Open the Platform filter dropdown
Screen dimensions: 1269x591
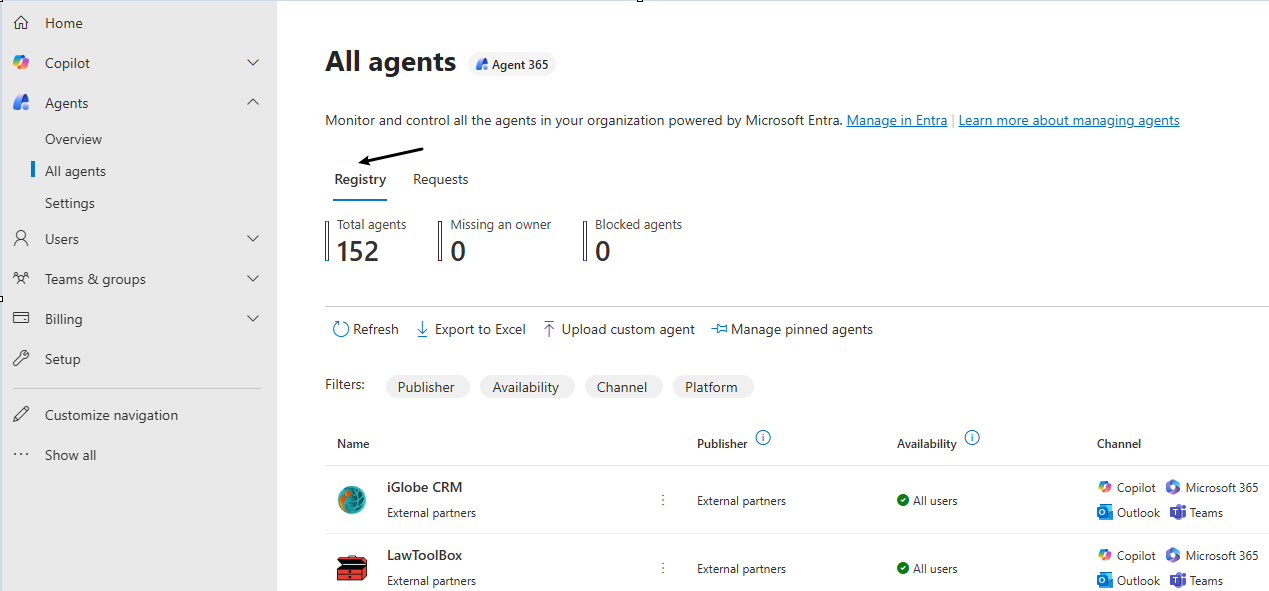tap(712, 387)
